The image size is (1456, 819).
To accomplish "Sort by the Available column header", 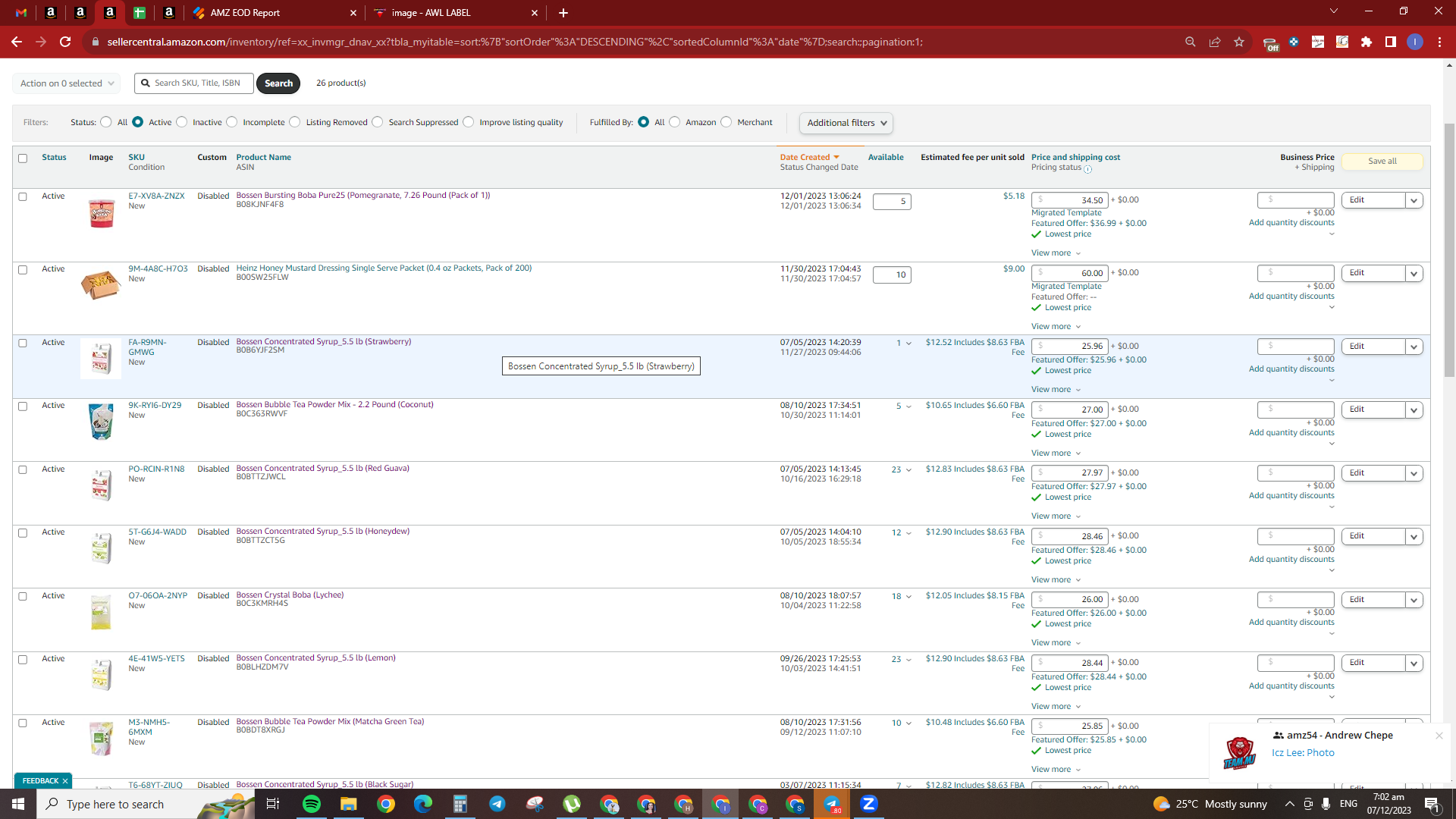I will (886, 157).
